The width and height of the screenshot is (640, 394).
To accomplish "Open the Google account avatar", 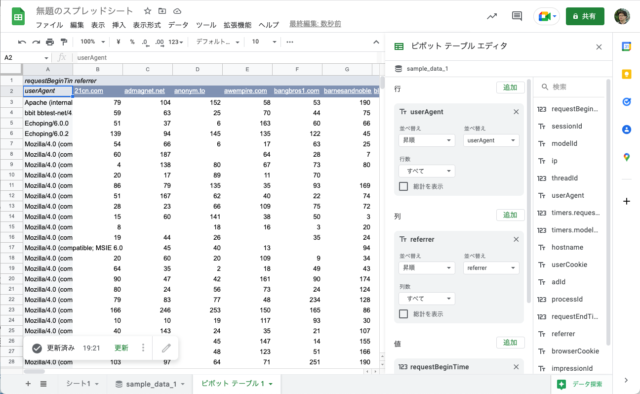I will coord(622,16).
